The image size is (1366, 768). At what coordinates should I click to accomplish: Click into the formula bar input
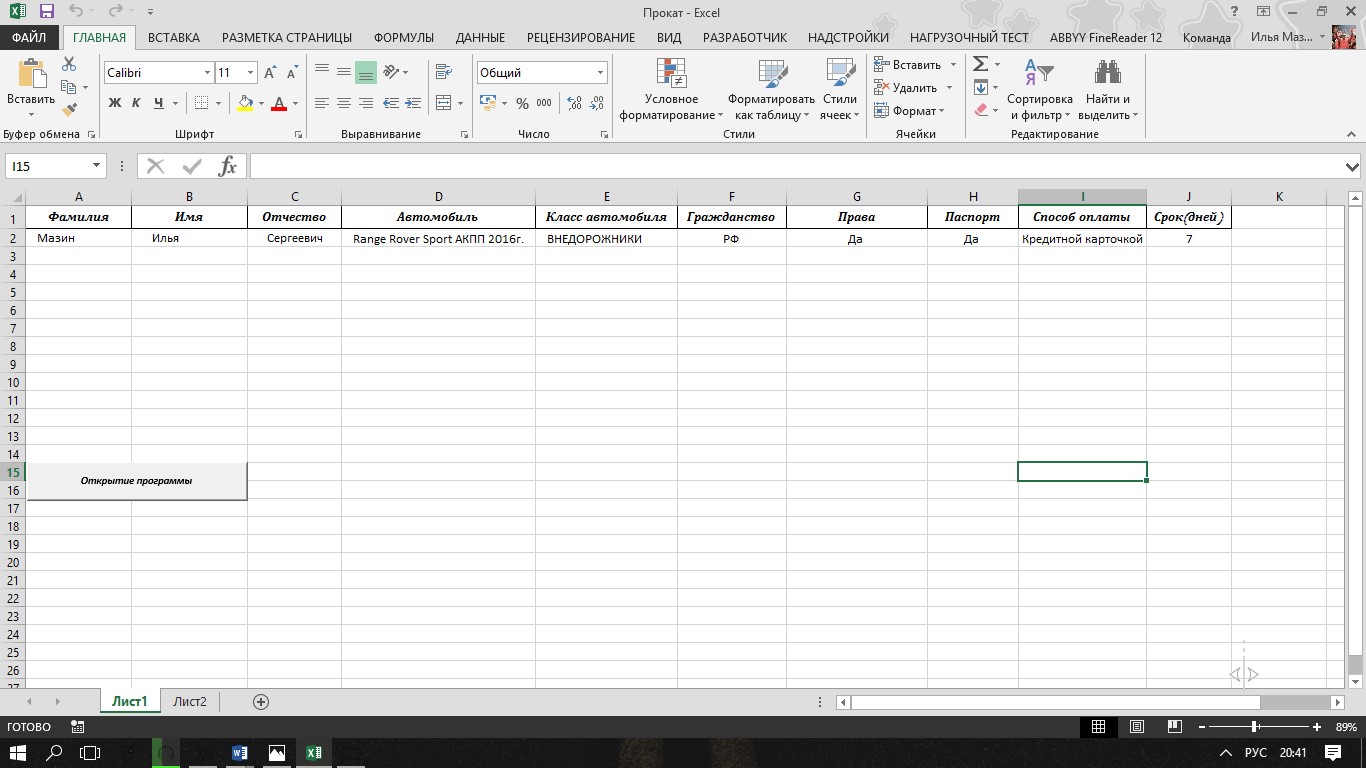click(x=796, y=167)
